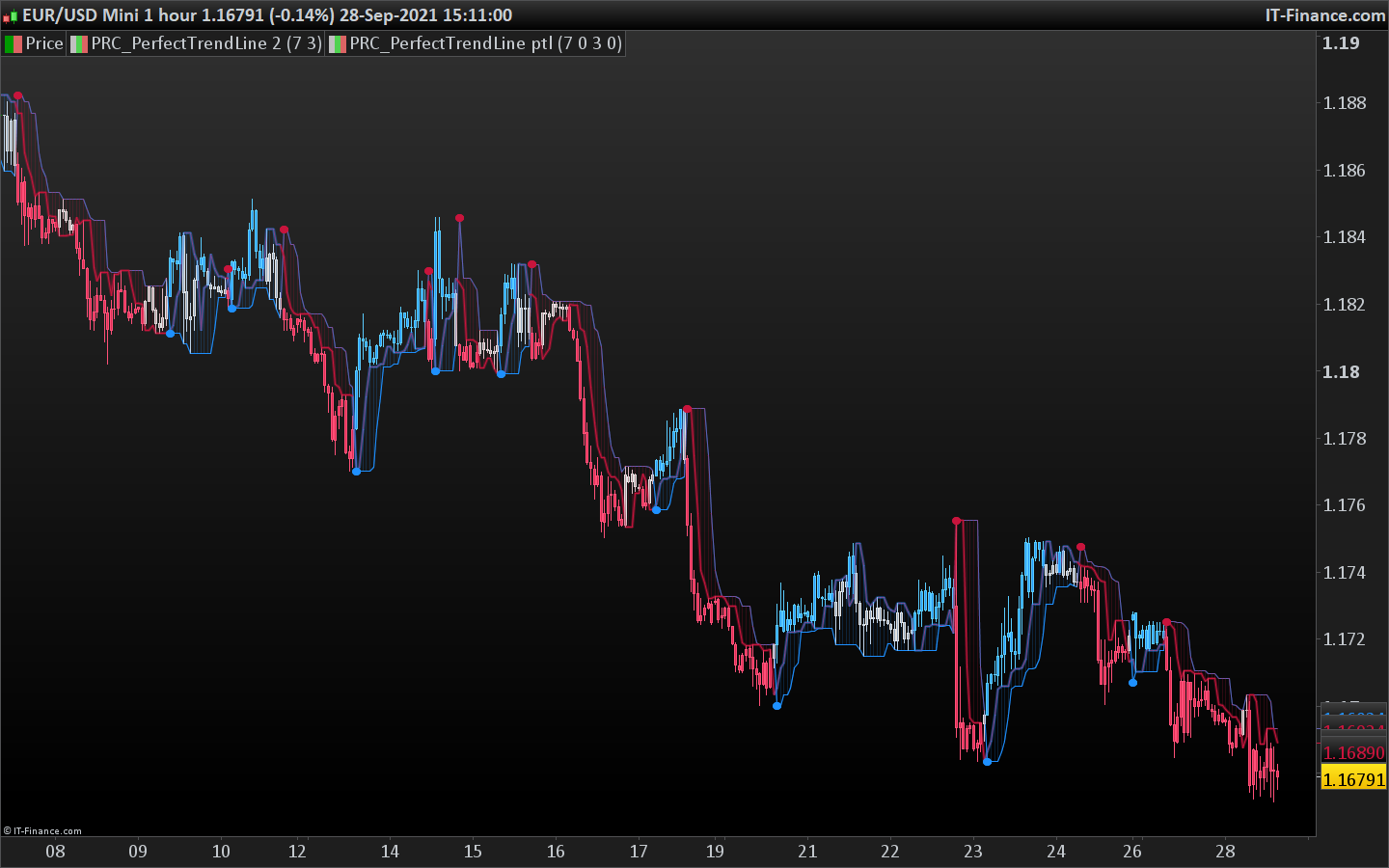Click the small chart icon beside EUR/USD Mini

coord(11,15)
